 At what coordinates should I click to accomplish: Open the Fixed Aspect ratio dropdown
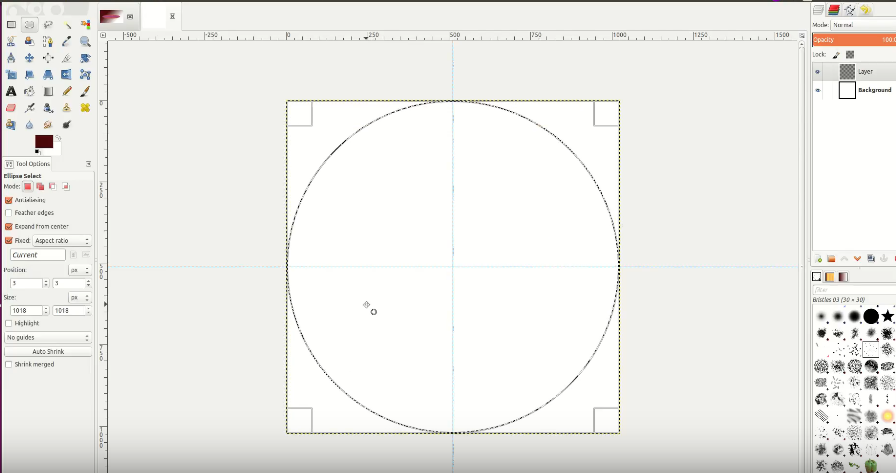[x=62, y=240]
